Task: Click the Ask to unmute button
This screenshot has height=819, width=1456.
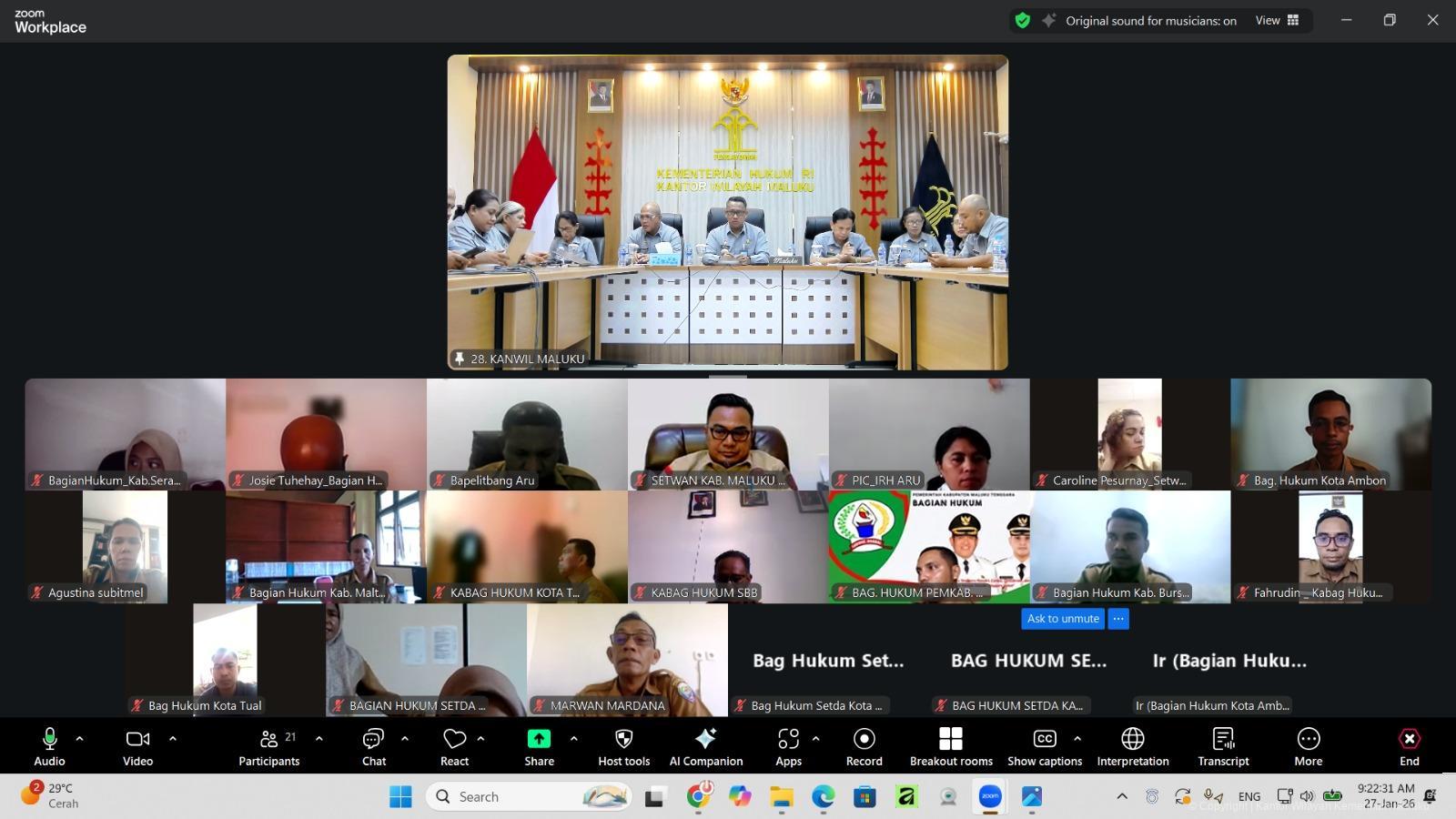Action: (1063, 619)
